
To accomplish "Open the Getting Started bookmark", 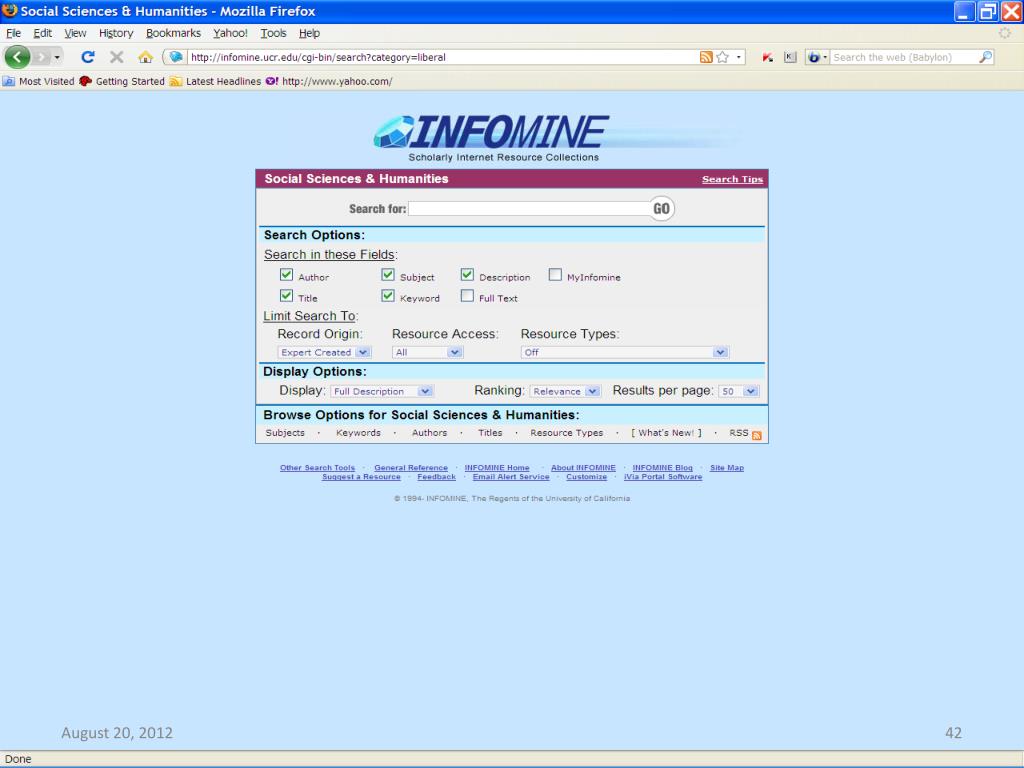I will (122, 82).
